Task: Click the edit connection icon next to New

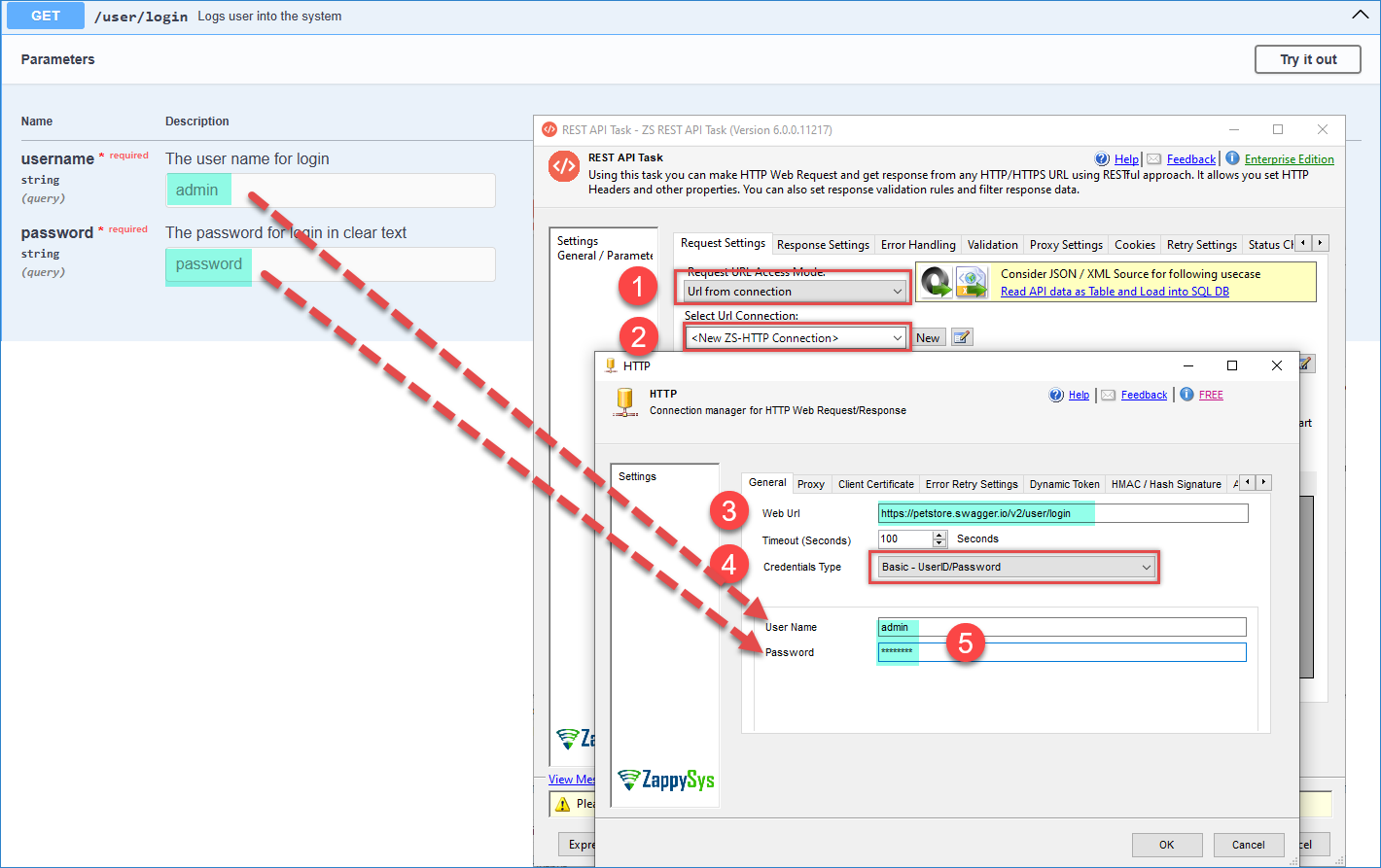Action: [x=961, y=337]
